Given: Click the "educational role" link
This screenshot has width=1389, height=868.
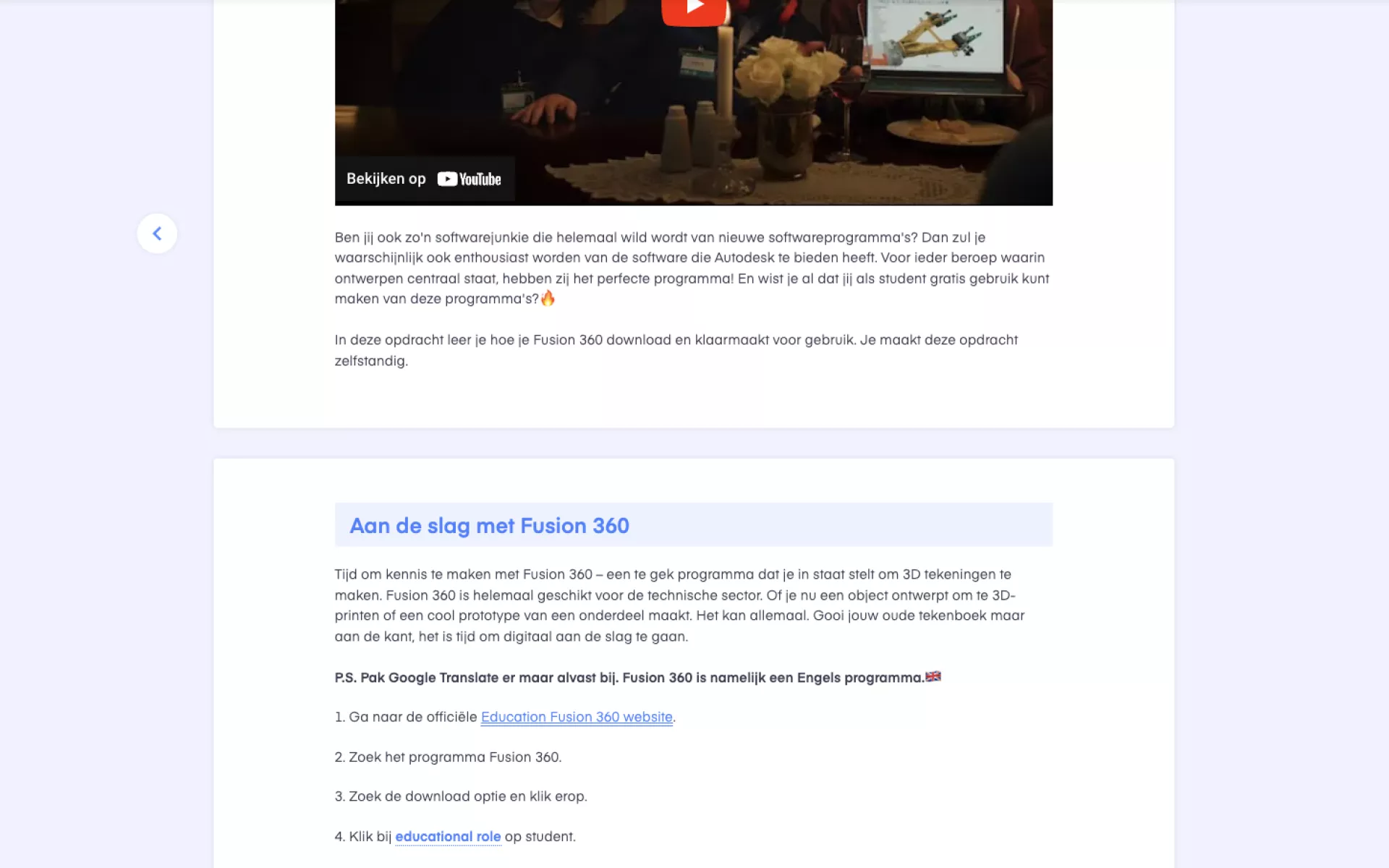Looking at the screenshot, I should click(448, 836).
